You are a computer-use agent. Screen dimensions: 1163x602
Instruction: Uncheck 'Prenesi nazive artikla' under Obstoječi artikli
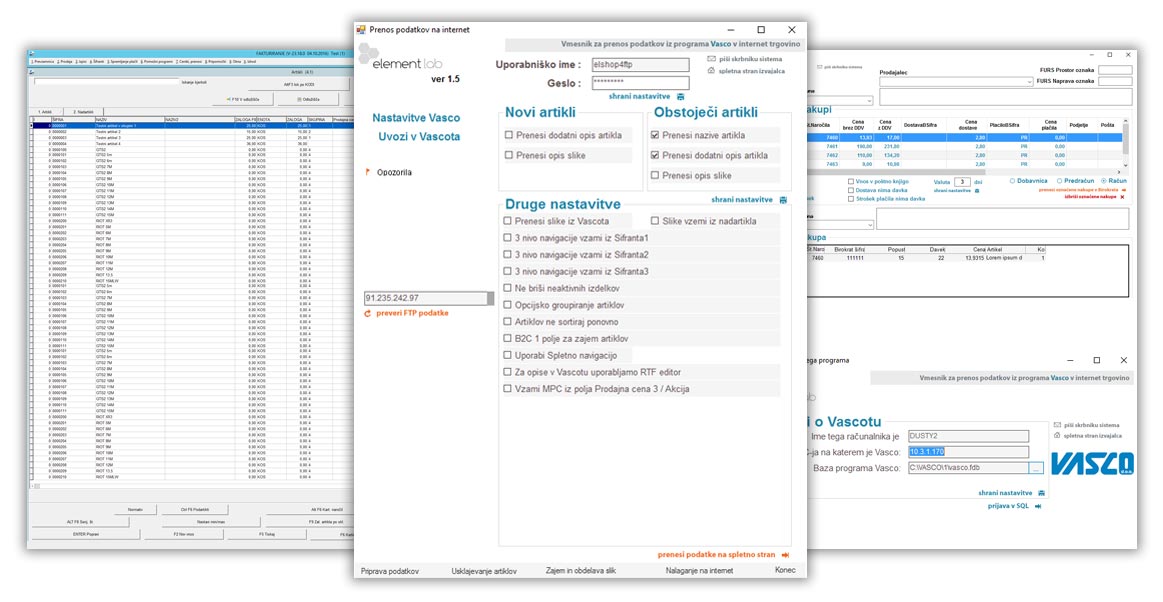click(654, 135)
